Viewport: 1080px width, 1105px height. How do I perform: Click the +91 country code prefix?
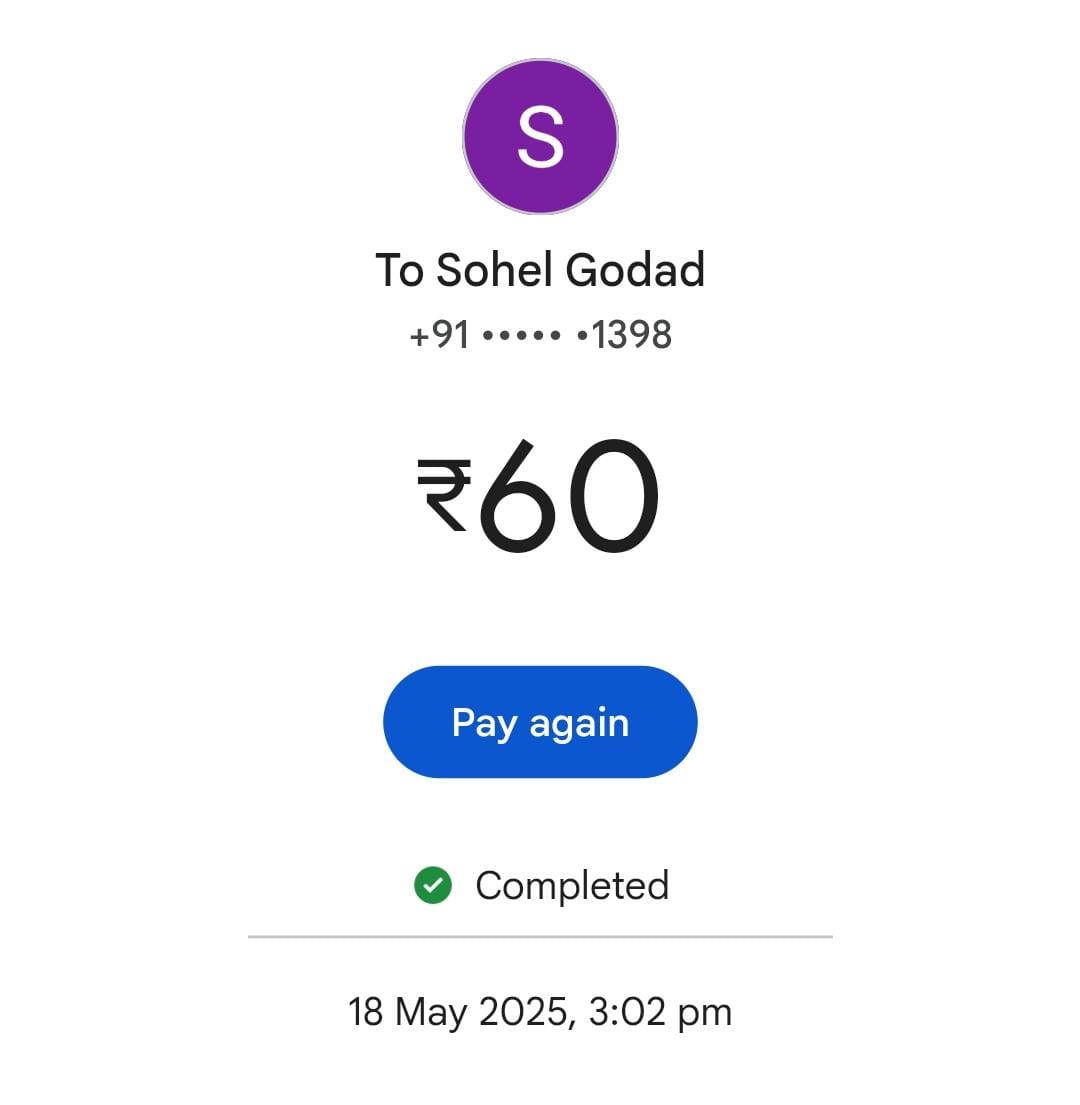(440, 335)
